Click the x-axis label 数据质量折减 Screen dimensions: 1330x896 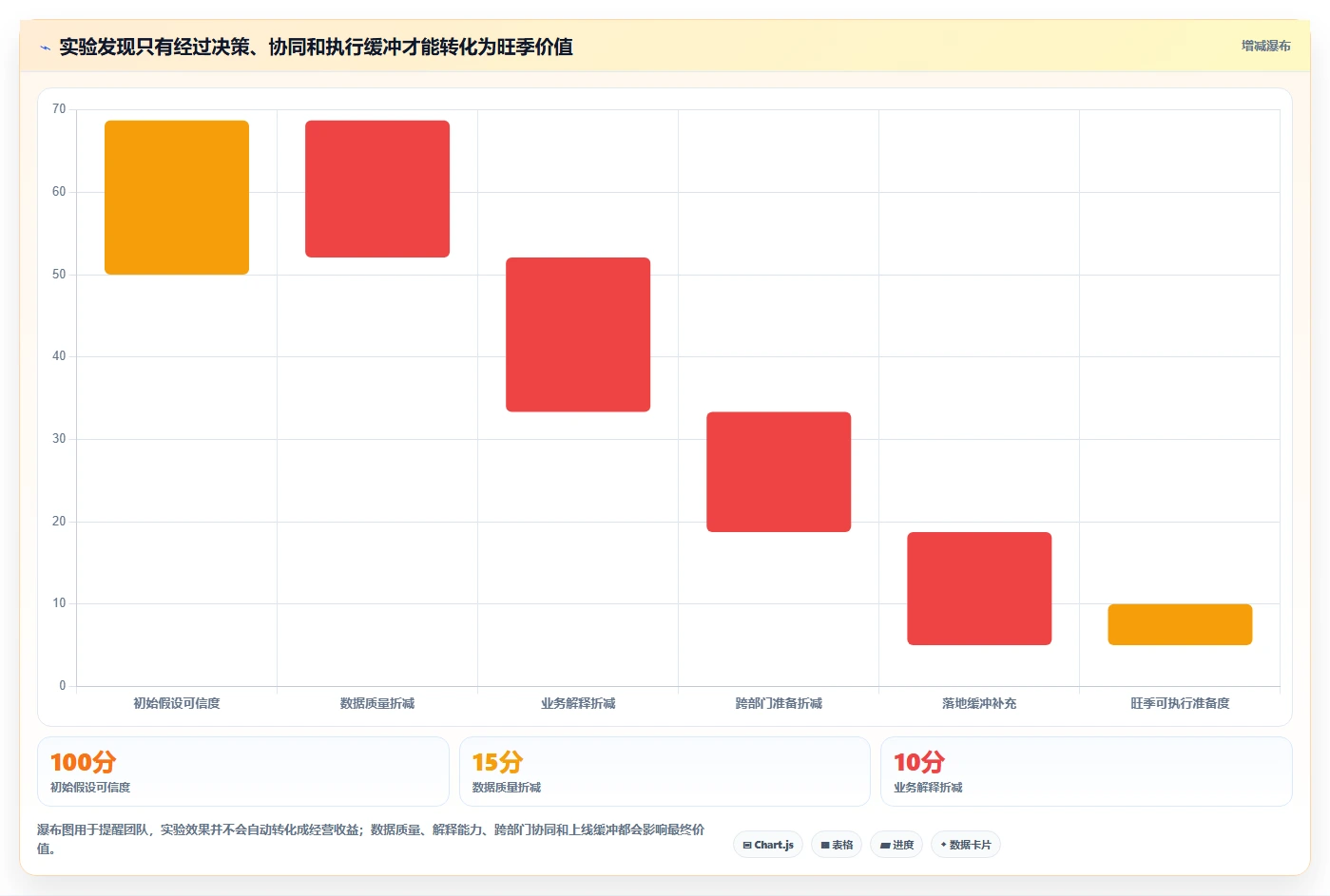tap(377, 703)
